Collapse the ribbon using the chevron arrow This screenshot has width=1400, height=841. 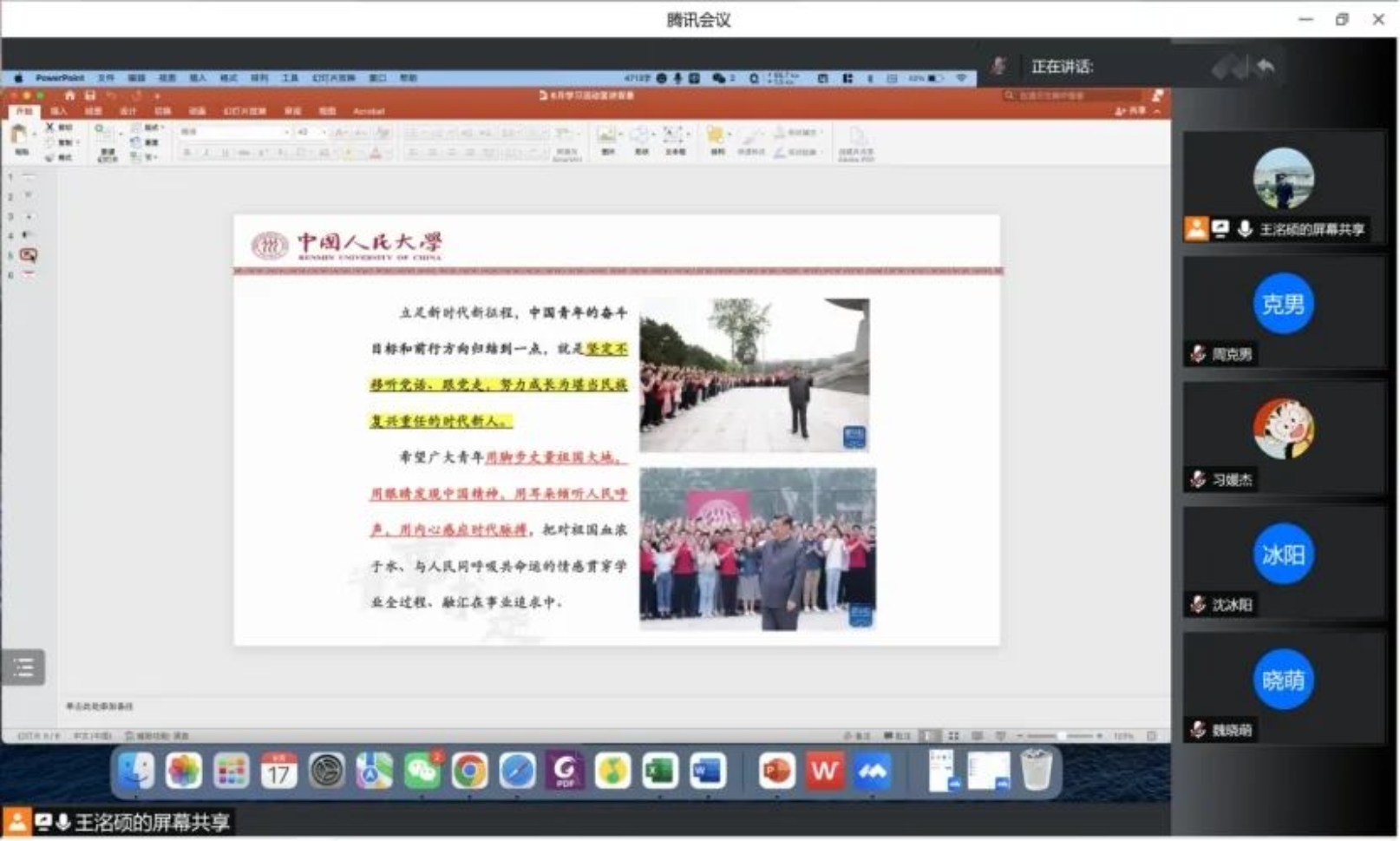[1157, 111]
